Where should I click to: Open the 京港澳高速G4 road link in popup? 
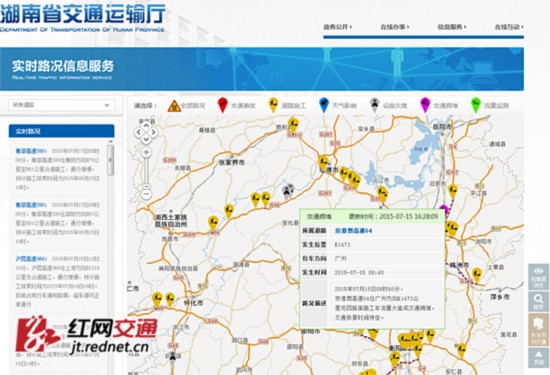(353, 230)
